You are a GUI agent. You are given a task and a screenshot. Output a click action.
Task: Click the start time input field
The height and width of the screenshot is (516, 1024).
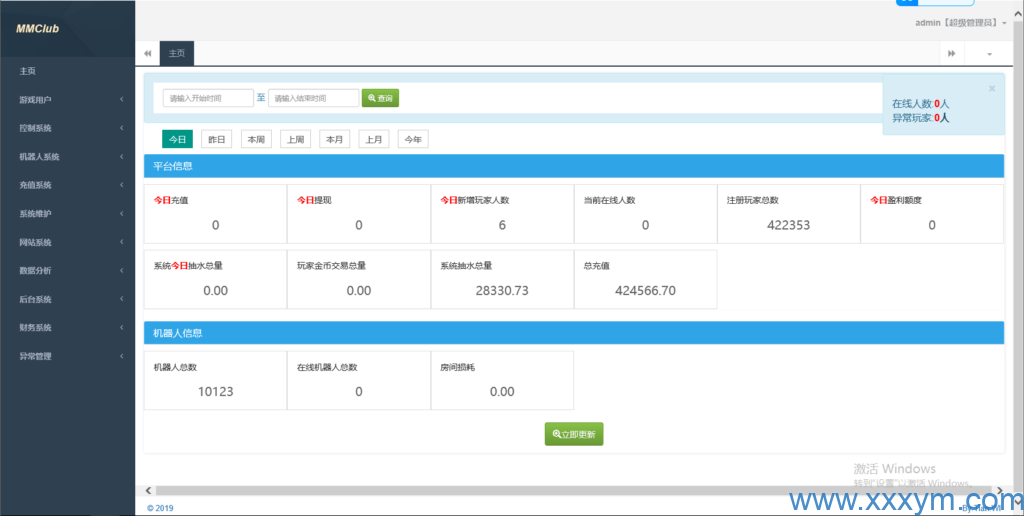click(208, 98)
